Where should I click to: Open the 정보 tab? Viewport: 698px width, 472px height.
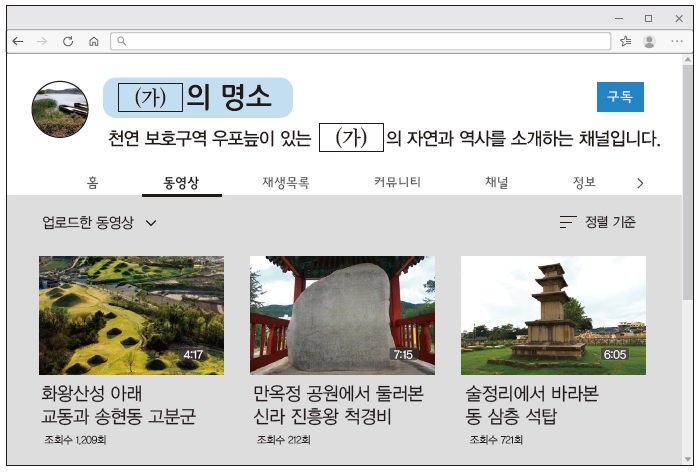pyautogui.click(x=584, y=182)
